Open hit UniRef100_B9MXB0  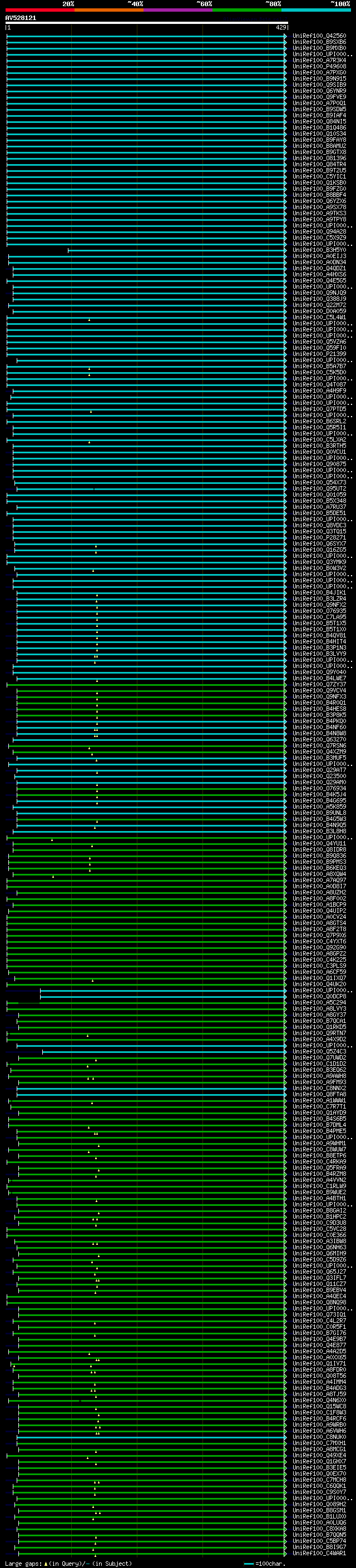click(x=319, y=49)
